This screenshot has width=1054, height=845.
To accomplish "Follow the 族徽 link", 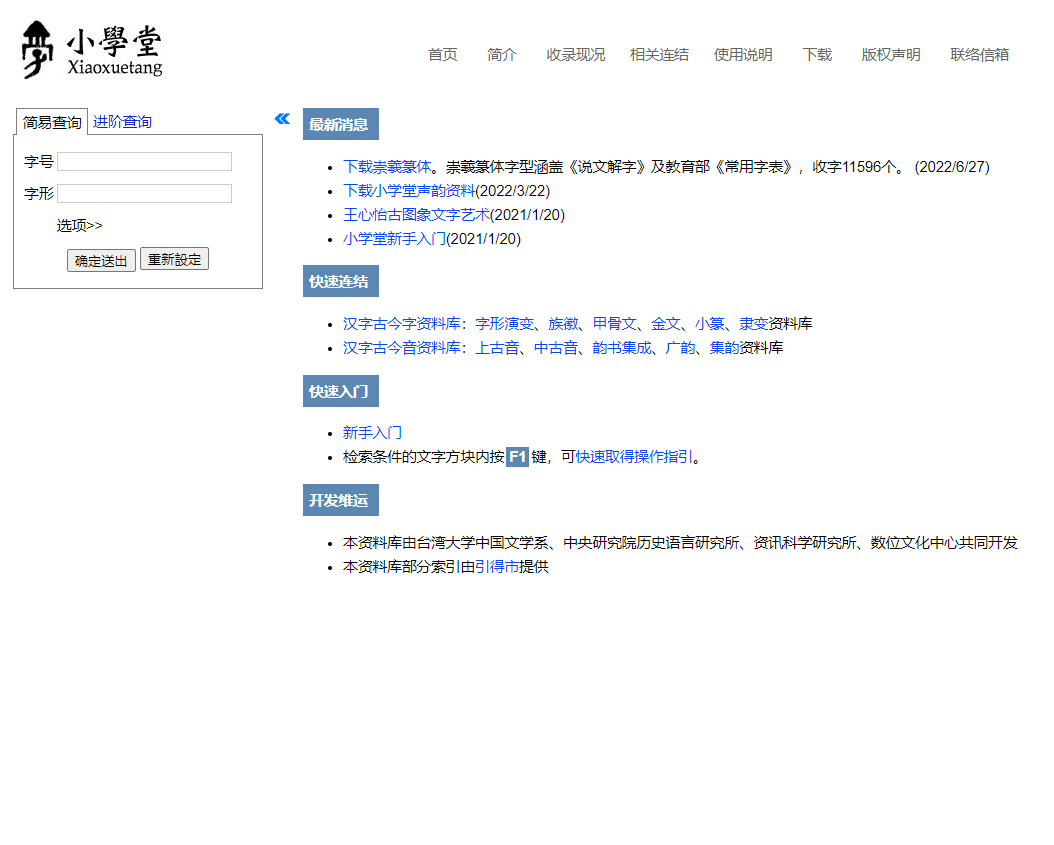I will (x=563, y=324).
